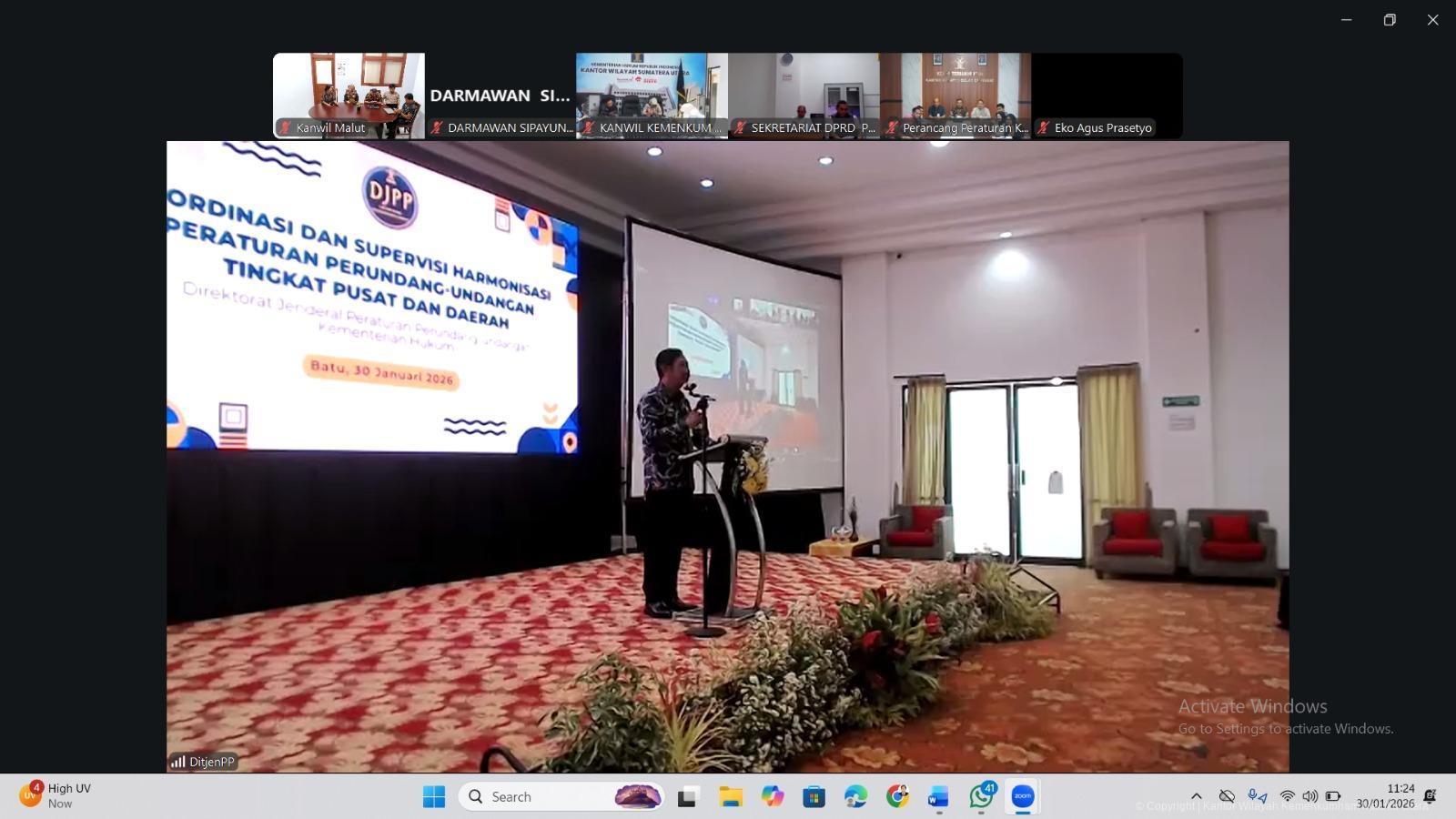This screenshot has height=819, width=1456.
Task: Open the volume speaker control
Action: click(1309, 796)
